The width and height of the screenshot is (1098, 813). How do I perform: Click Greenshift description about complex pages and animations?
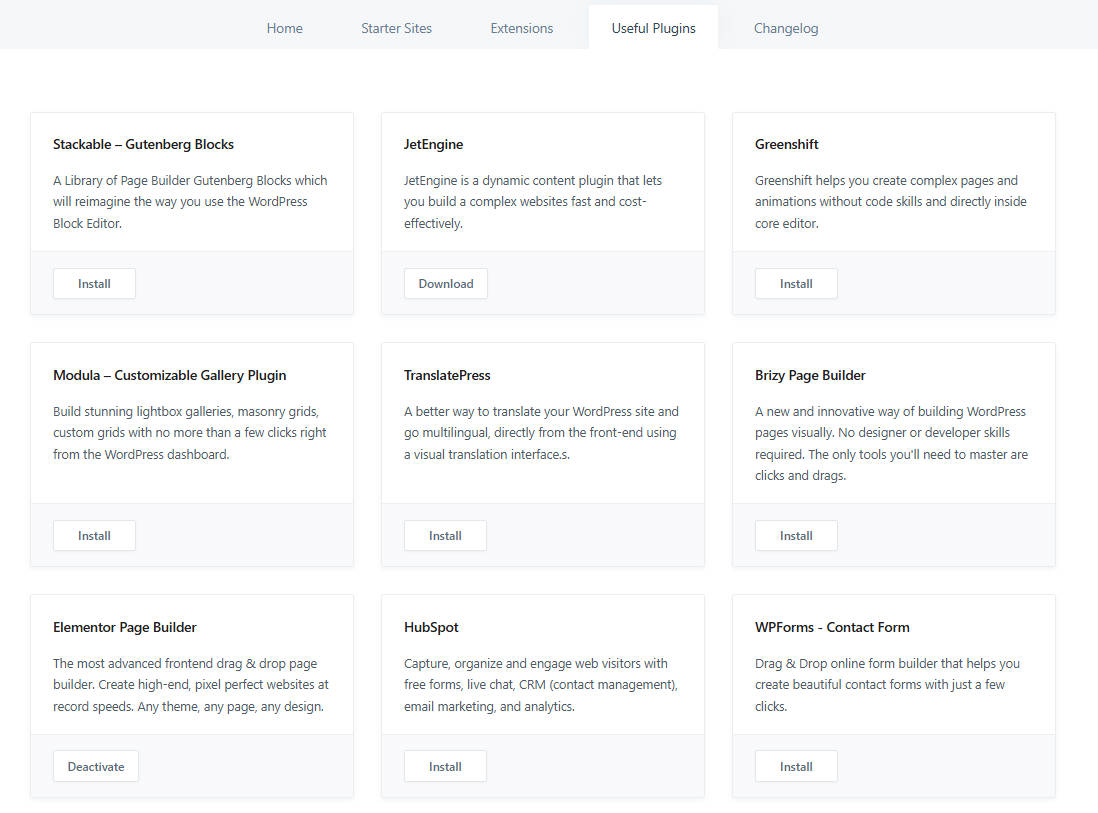(891, 202)
